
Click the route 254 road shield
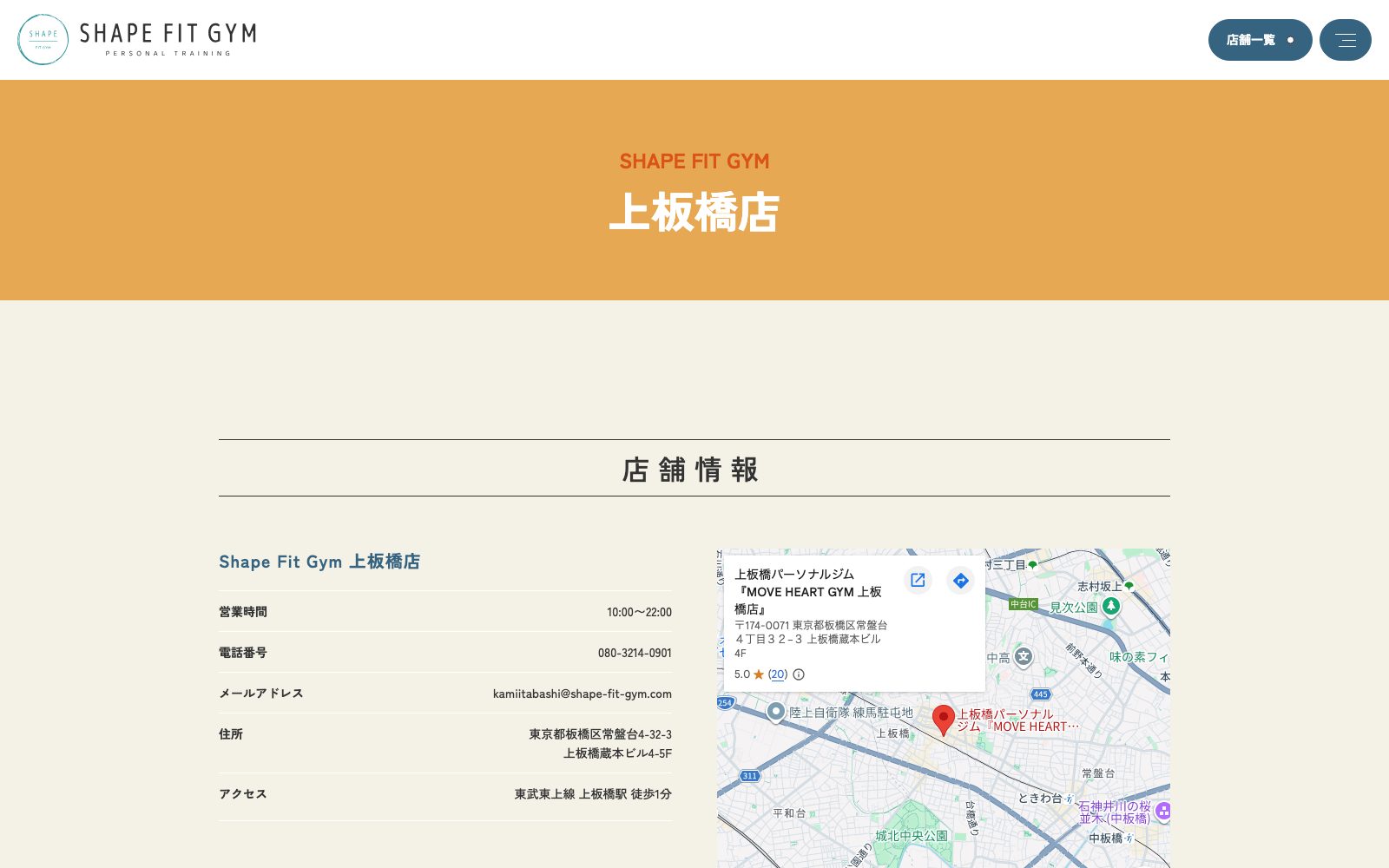726,703
